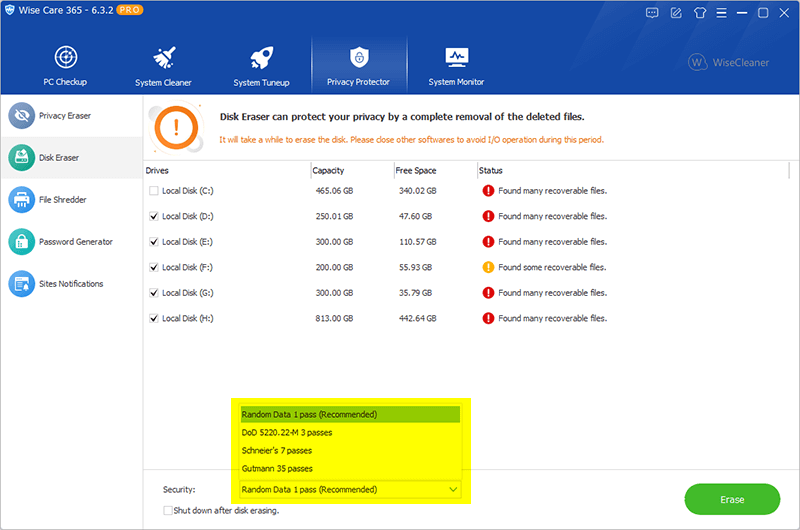Uncheck the Local Disk (D:) checkbox

point(154,216)
